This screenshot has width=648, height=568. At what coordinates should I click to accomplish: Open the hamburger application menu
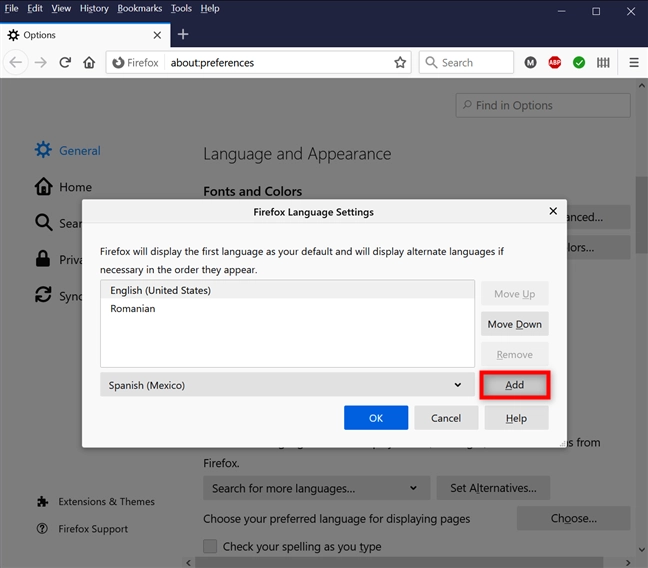tap(634, 62)
